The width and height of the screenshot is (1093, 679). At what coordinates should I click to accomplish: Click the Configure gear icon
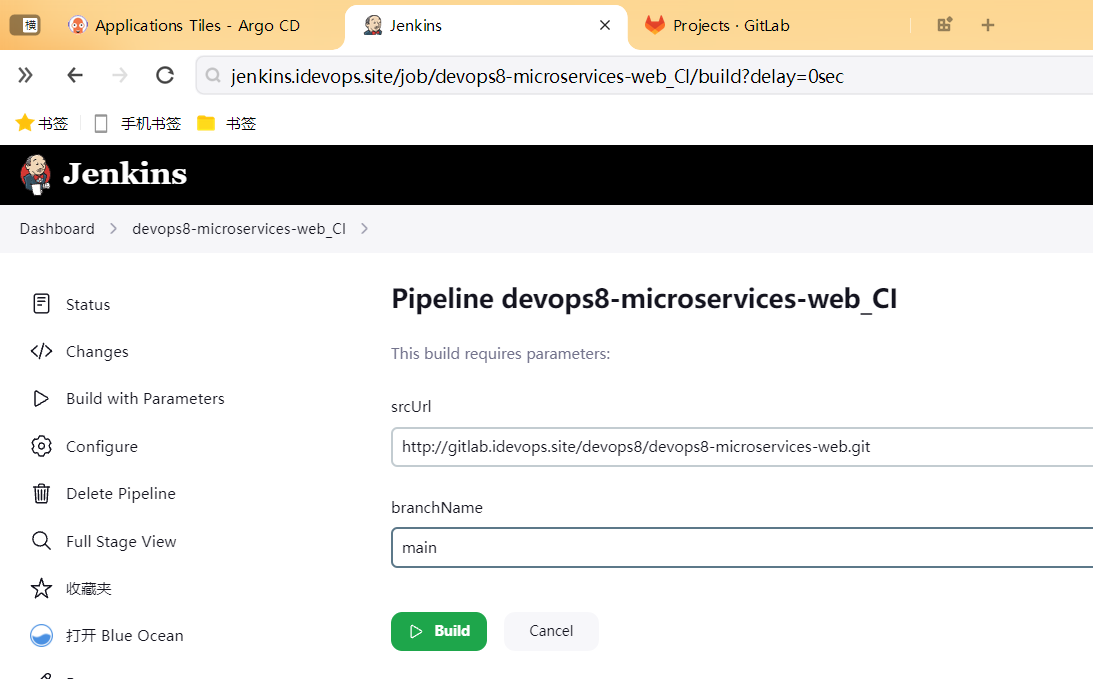click(x=41, y=446)
